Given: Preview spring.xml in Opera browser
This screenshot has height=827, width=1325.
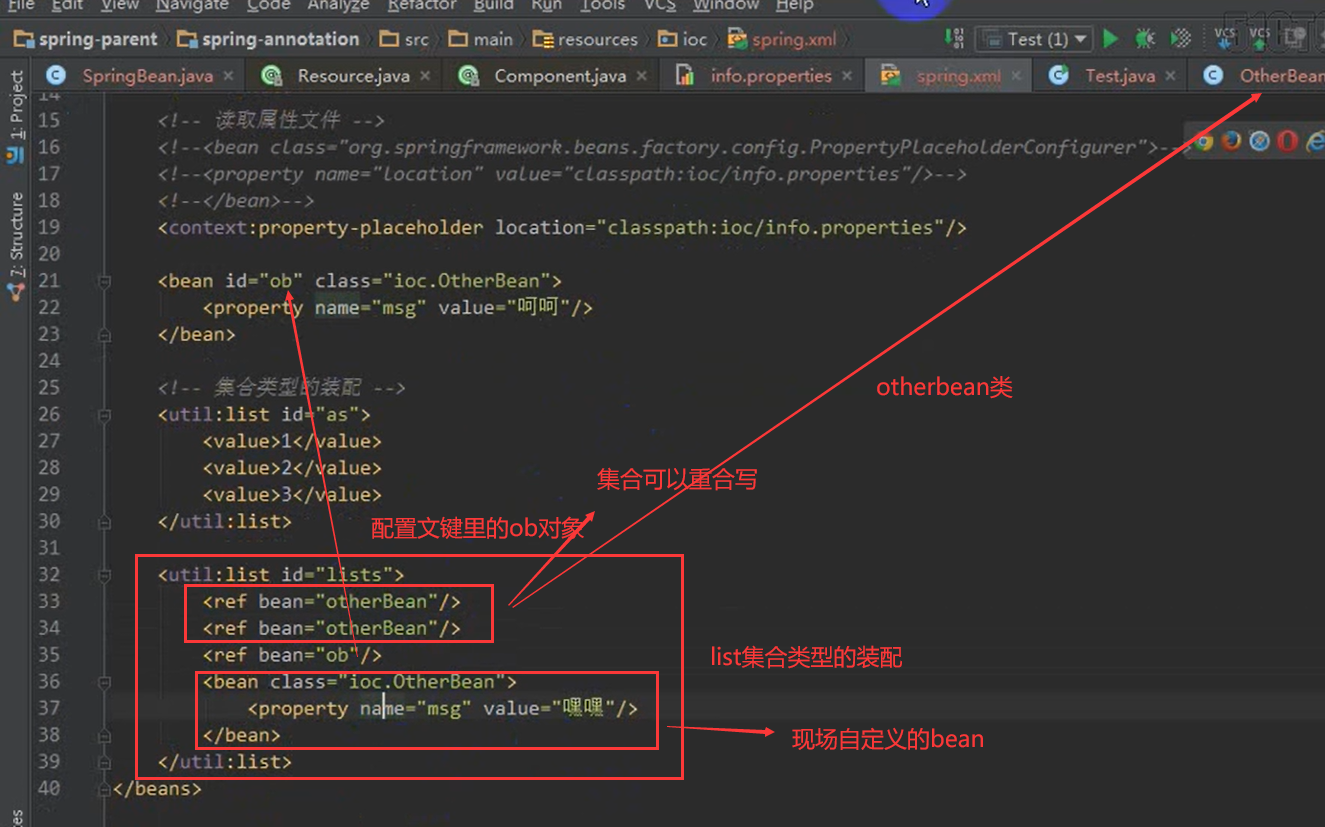Looking at the screenshot, I should coord(1288,141).
